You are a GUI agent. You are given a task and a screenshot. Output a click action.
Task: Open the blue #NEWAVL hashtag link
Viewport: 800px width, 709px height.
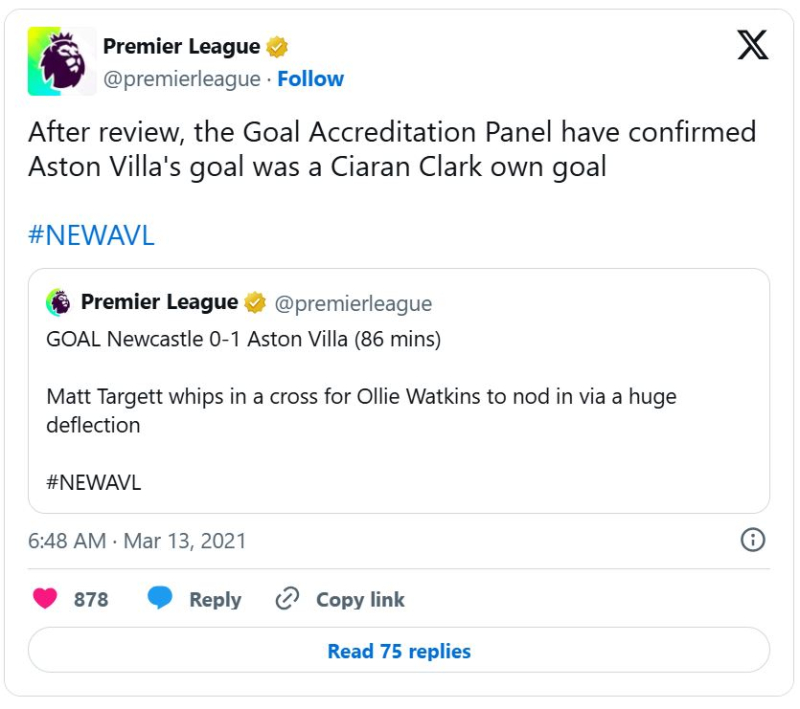pos(91,235)
